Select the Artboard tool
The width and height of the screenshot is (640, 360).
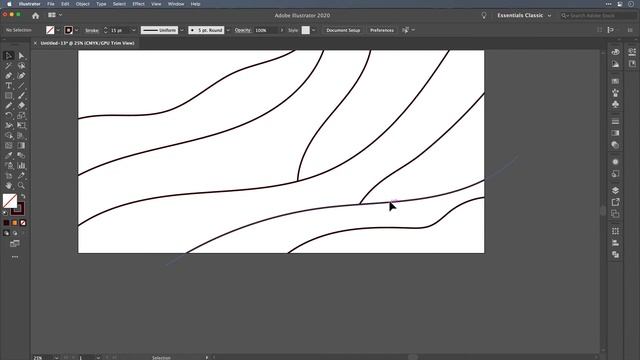click(x=9, y=176)
